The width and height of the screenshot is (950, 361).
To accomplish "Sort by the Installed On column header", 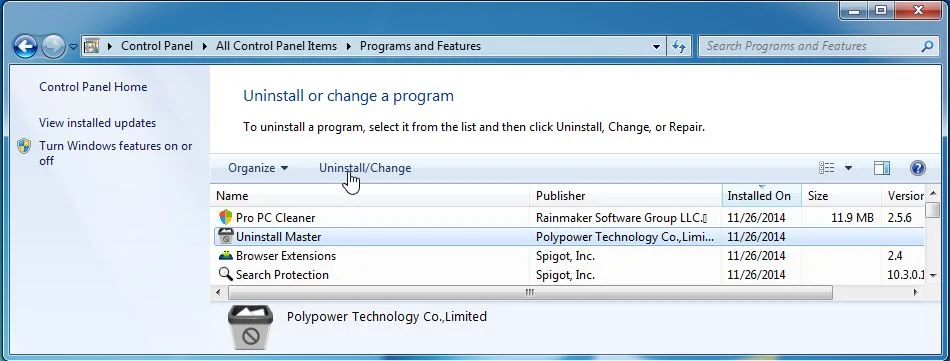I will pos(762,196).
